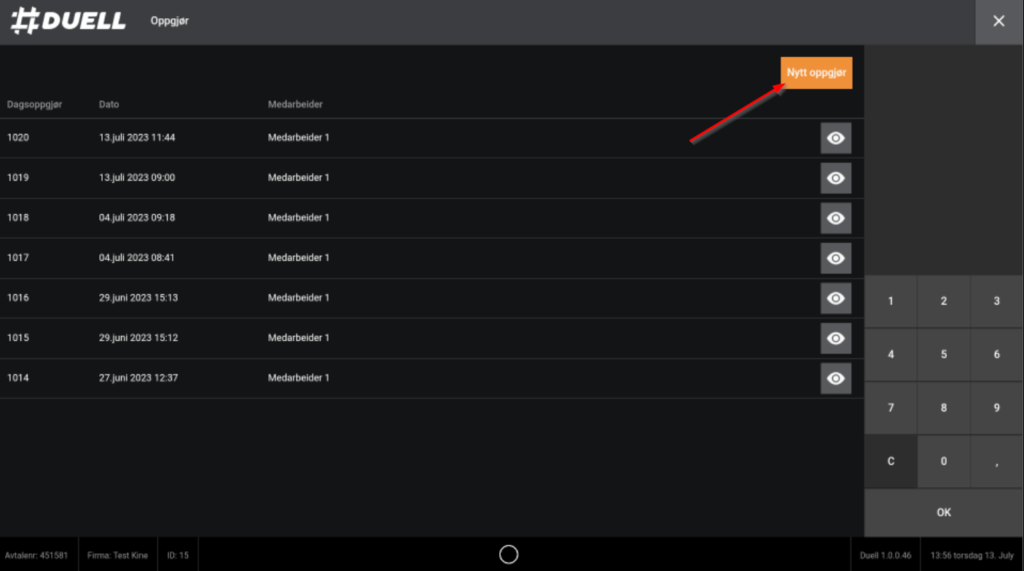View settlement 1015 via eye icon

click(835, 338)
